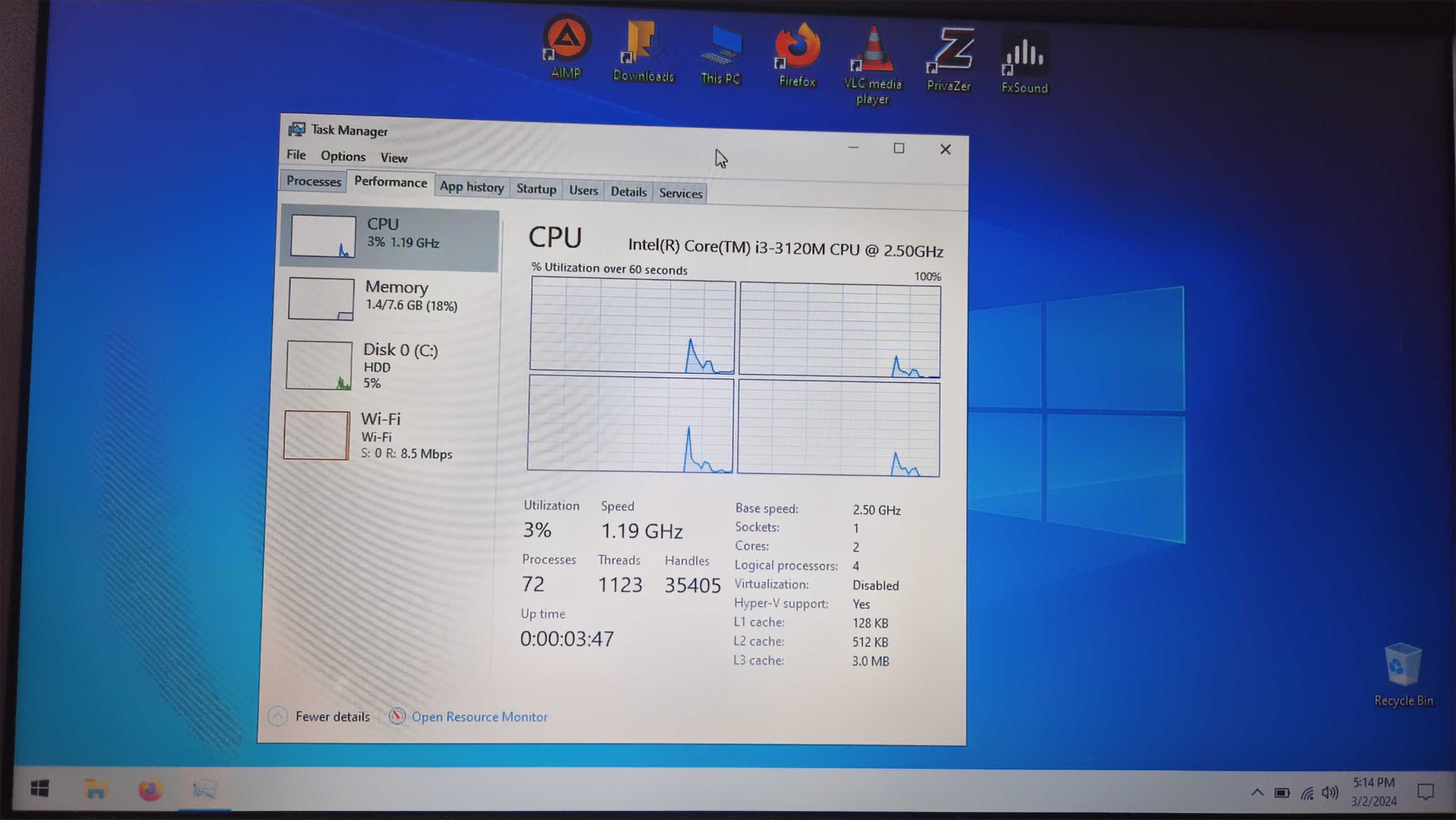The height and width of the screenshot is (820, 1456).
Task: Expand the Disk 0 (C:) panel
Action: (390, 365)
